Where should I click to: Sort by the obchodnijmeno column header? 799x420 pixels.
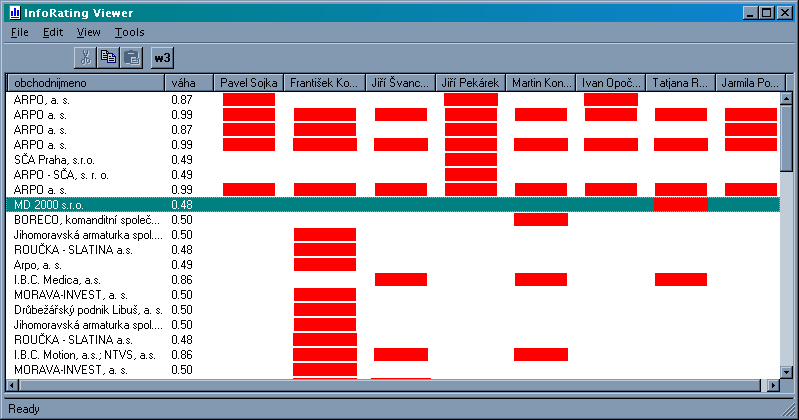pos(85,83)
